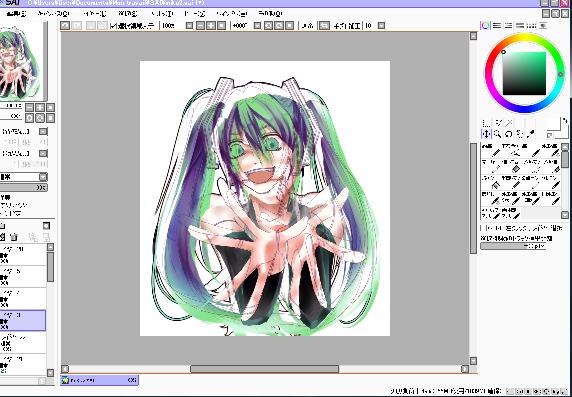Adjust the layer opacity slider
The image size is (572, 397).
pyautogui.click(x=23, y=188)
